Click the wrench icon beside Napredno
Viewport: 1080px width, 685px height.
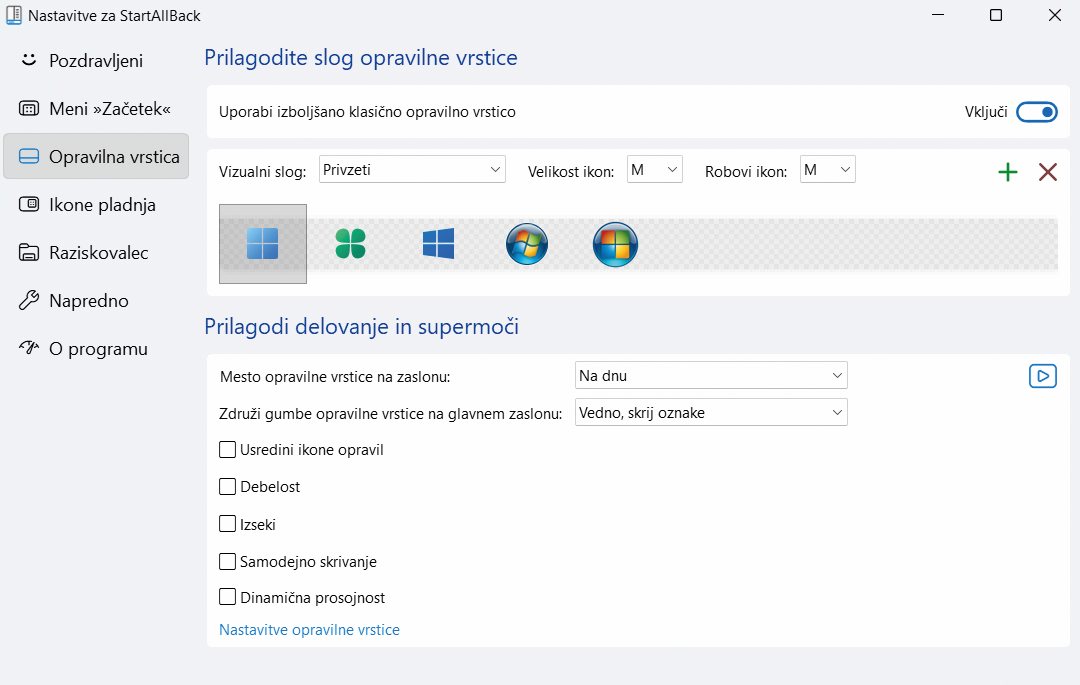click(x=29, y=300)
